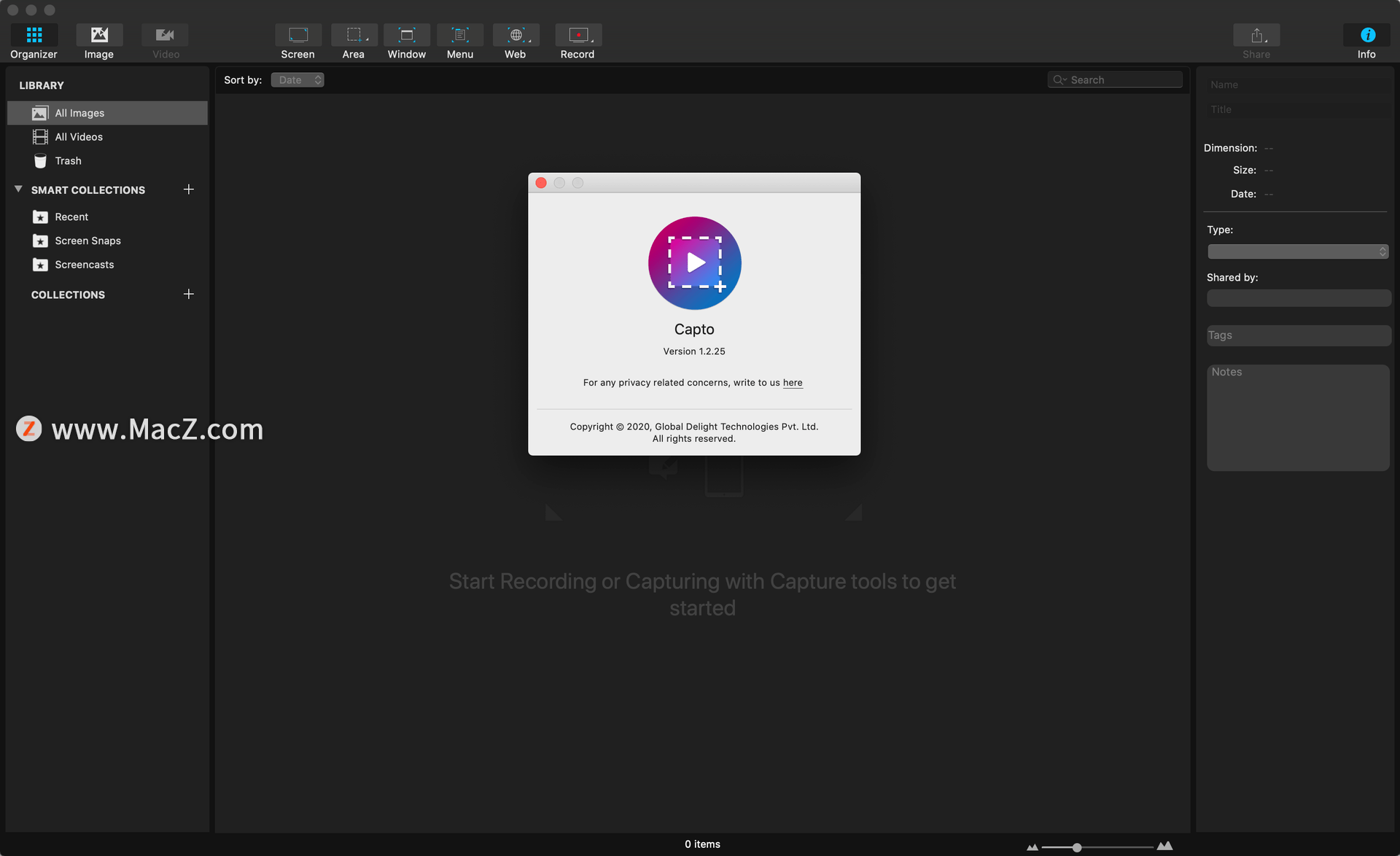The image size is (1400, 856).
Task: Close the About Capto dialog
Action: click(x=541, y=183)
